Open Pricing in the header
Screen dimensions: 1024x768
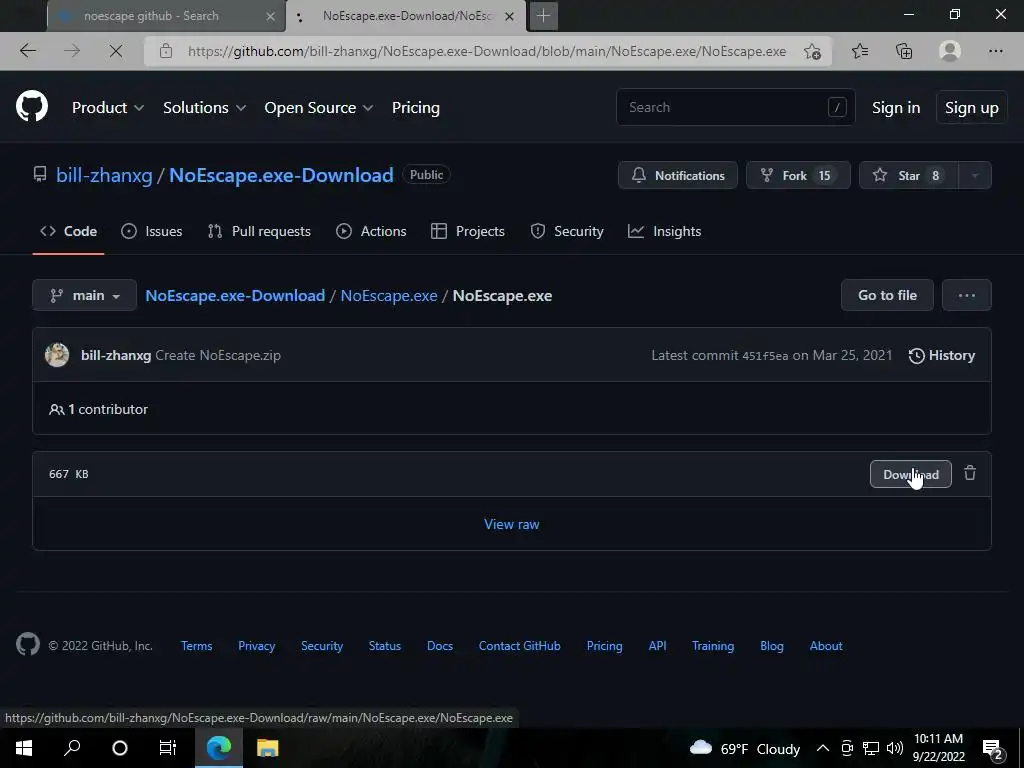click(415, 108)
